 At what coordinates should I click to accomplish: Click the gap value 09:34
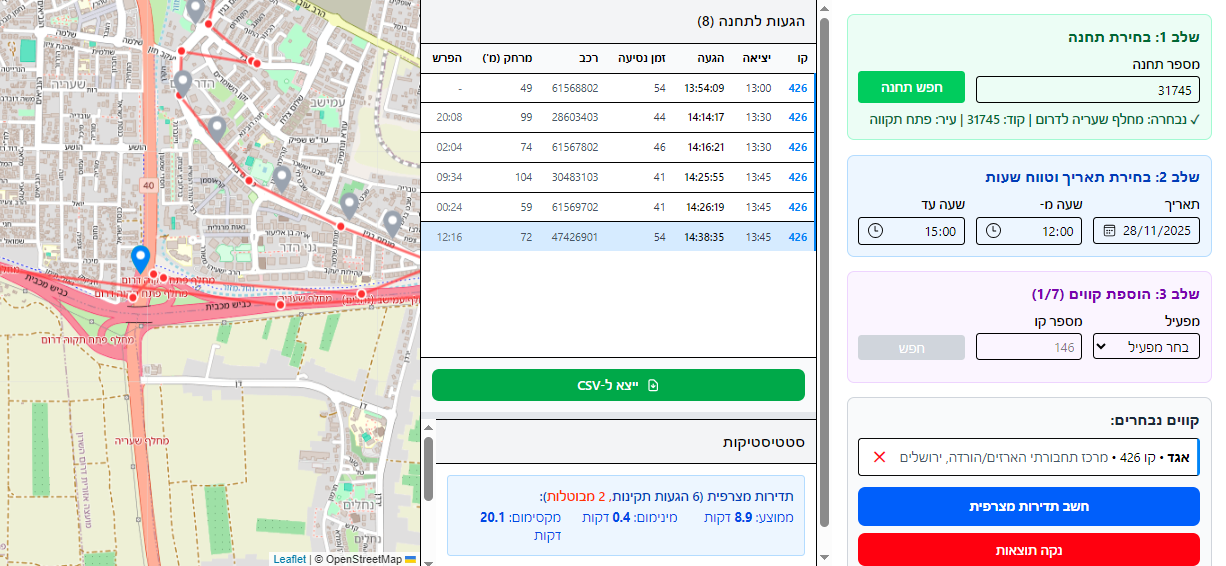pos(449,177)
